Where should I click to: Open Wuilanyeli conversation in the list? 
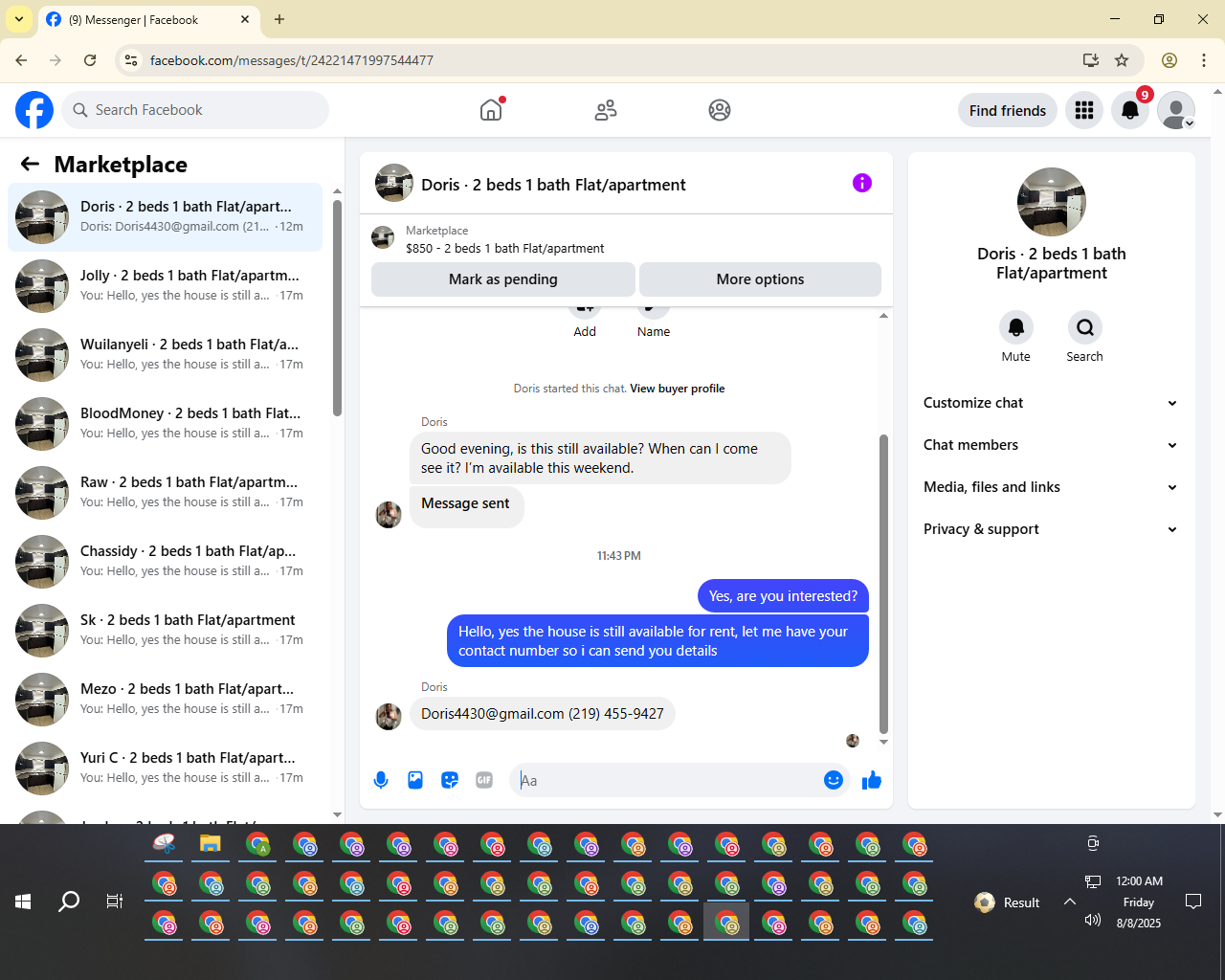pyautogui.click(x=165, y=355)
